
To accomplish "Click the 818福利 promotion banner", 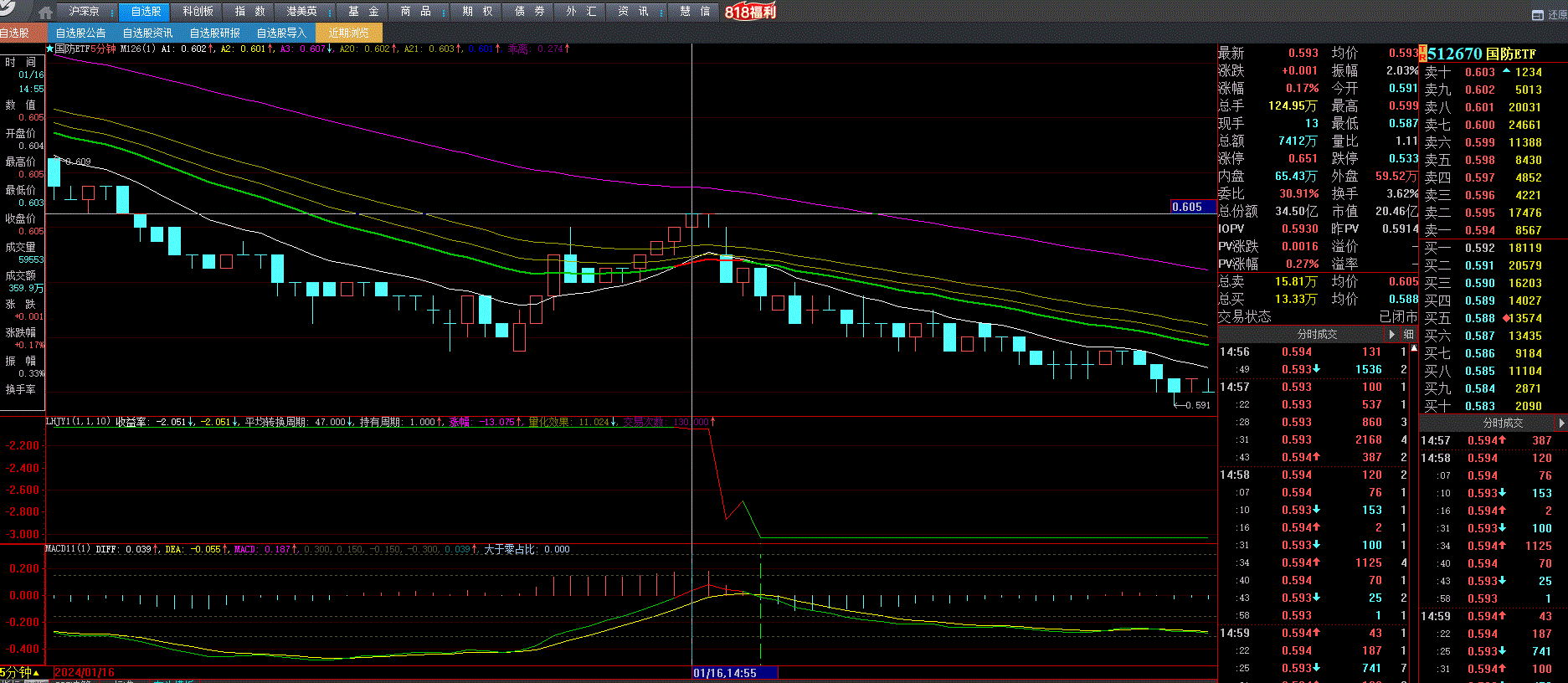I will [x=750, y=12].
